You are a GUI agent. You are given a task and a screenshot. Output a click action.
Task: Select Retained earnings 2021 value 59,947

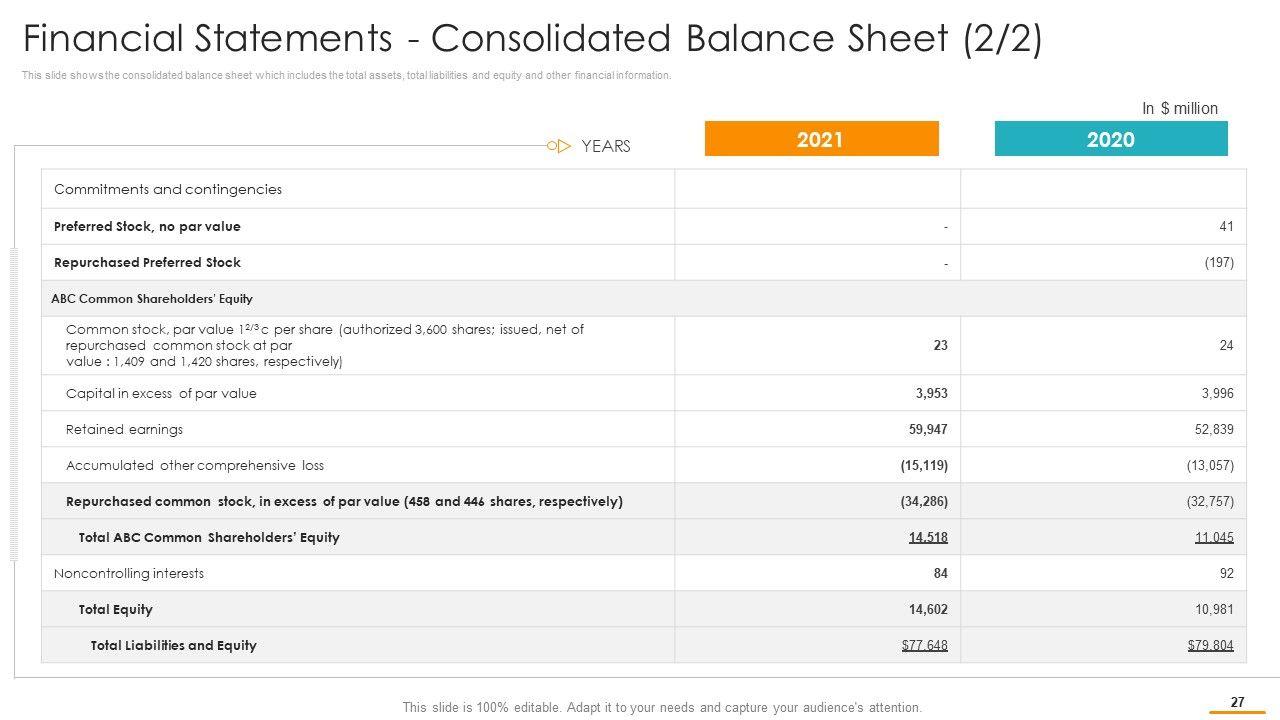927,429
